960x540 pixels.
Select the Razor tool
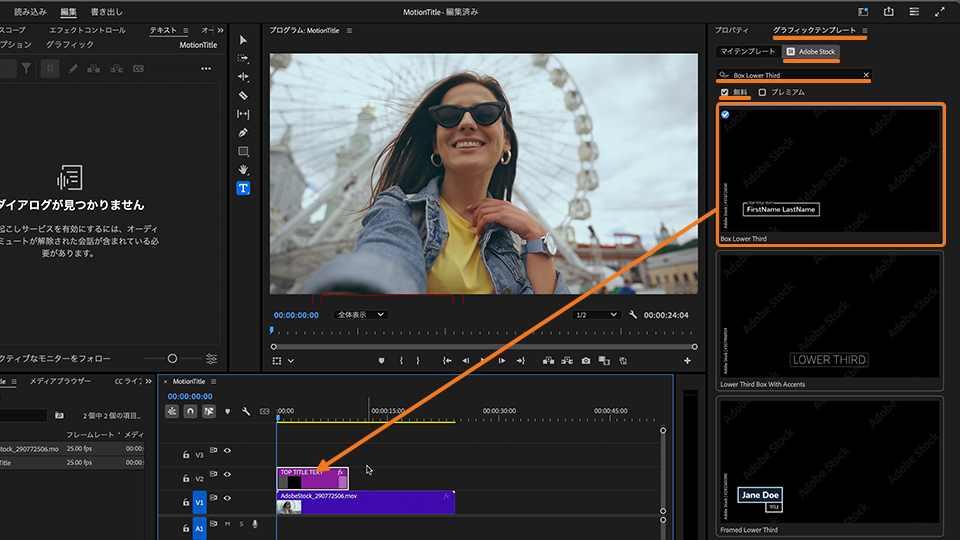click(243, 95)
